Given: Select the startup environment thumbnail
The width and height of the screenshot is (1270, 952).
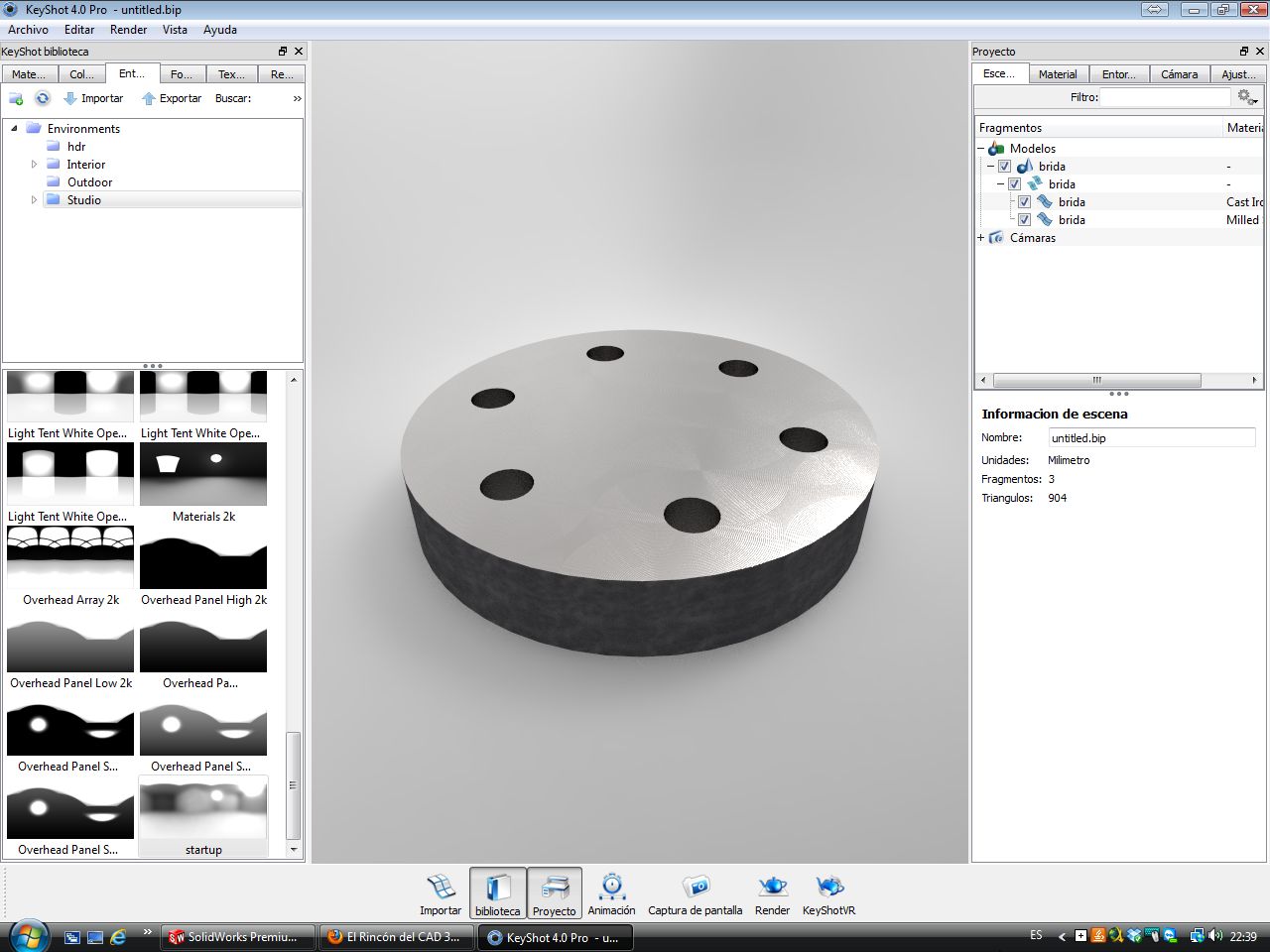Looking at the screenshot, I should 203,816.
